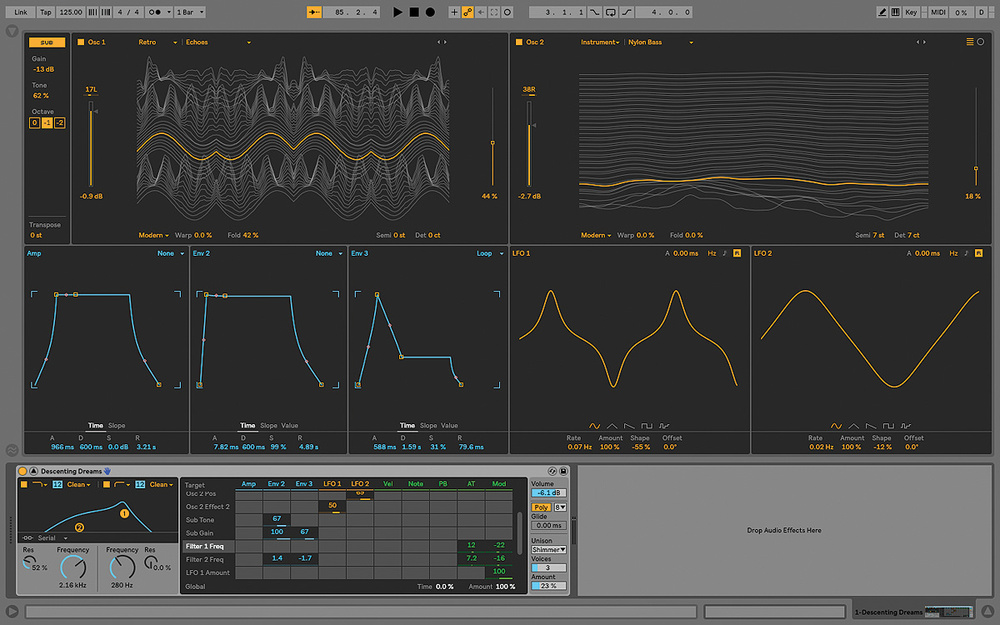The width and height of the screenshot is (1000, 625).
Task: Toggle the loop switch in transport
Action: pos(610,12)
